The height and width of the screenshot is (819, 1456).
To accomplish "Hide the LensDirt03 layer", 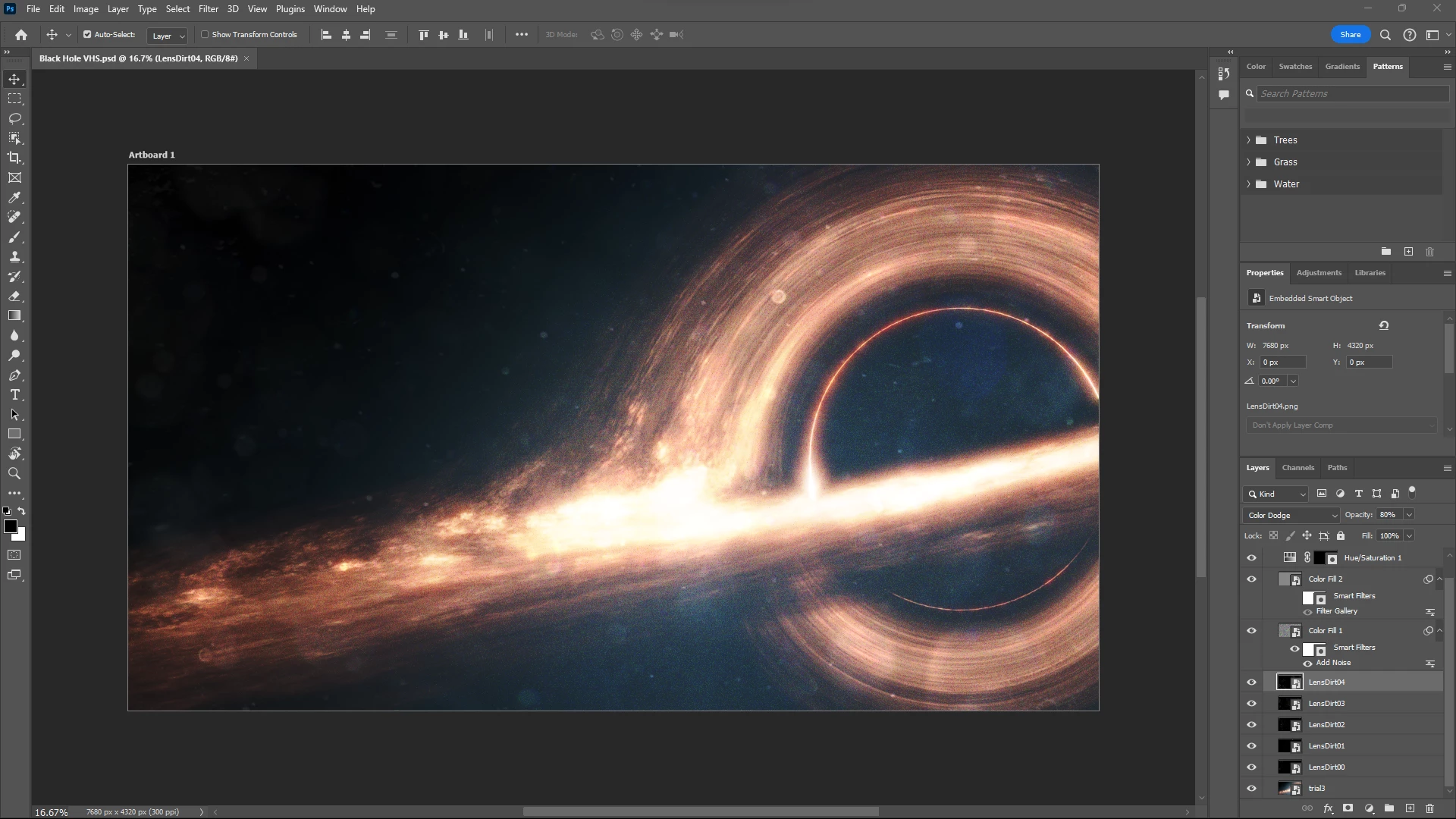I will point(1251,703).
